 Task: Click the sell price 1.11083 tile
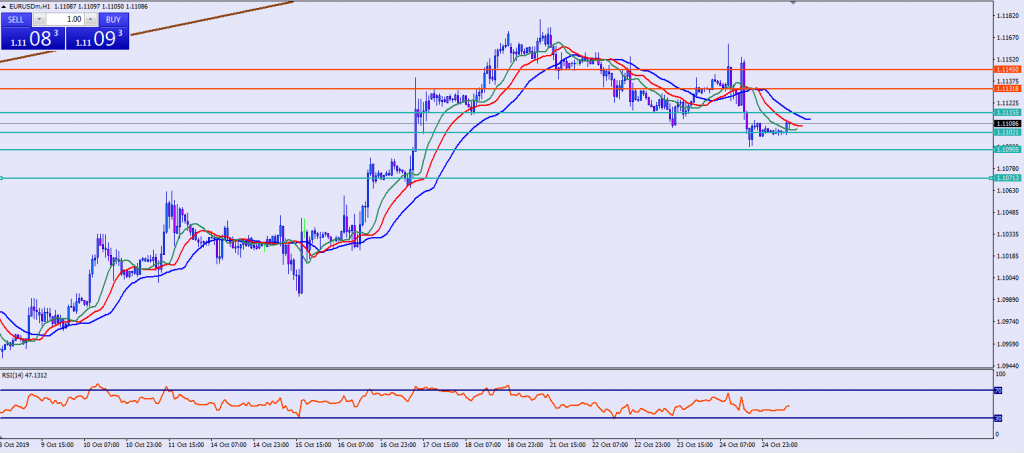click(32, 39)
